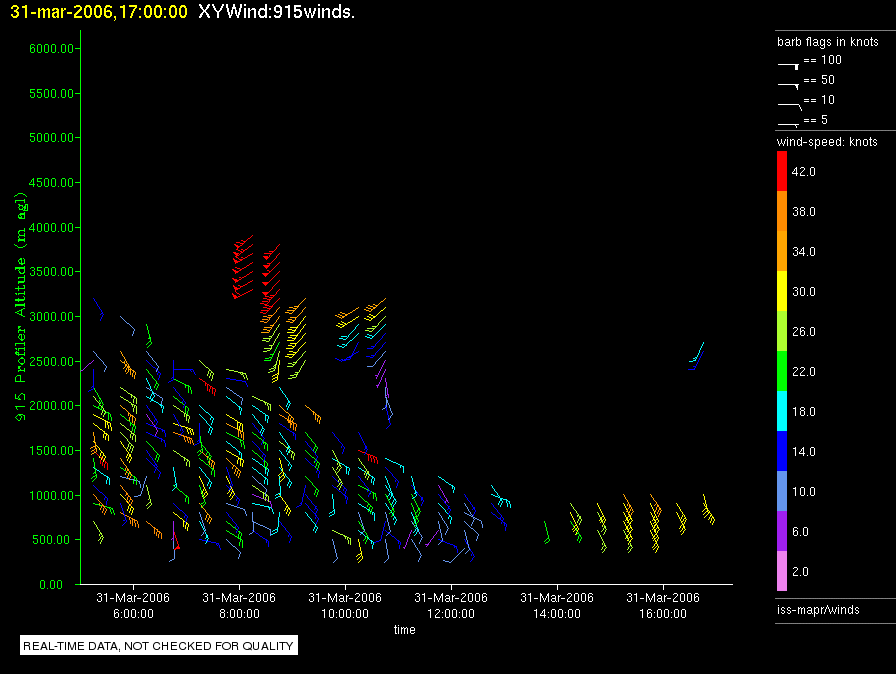The image size is (896, 674).
Task: Select the purple 6.0 knots color band
Action: click(782, 531)
